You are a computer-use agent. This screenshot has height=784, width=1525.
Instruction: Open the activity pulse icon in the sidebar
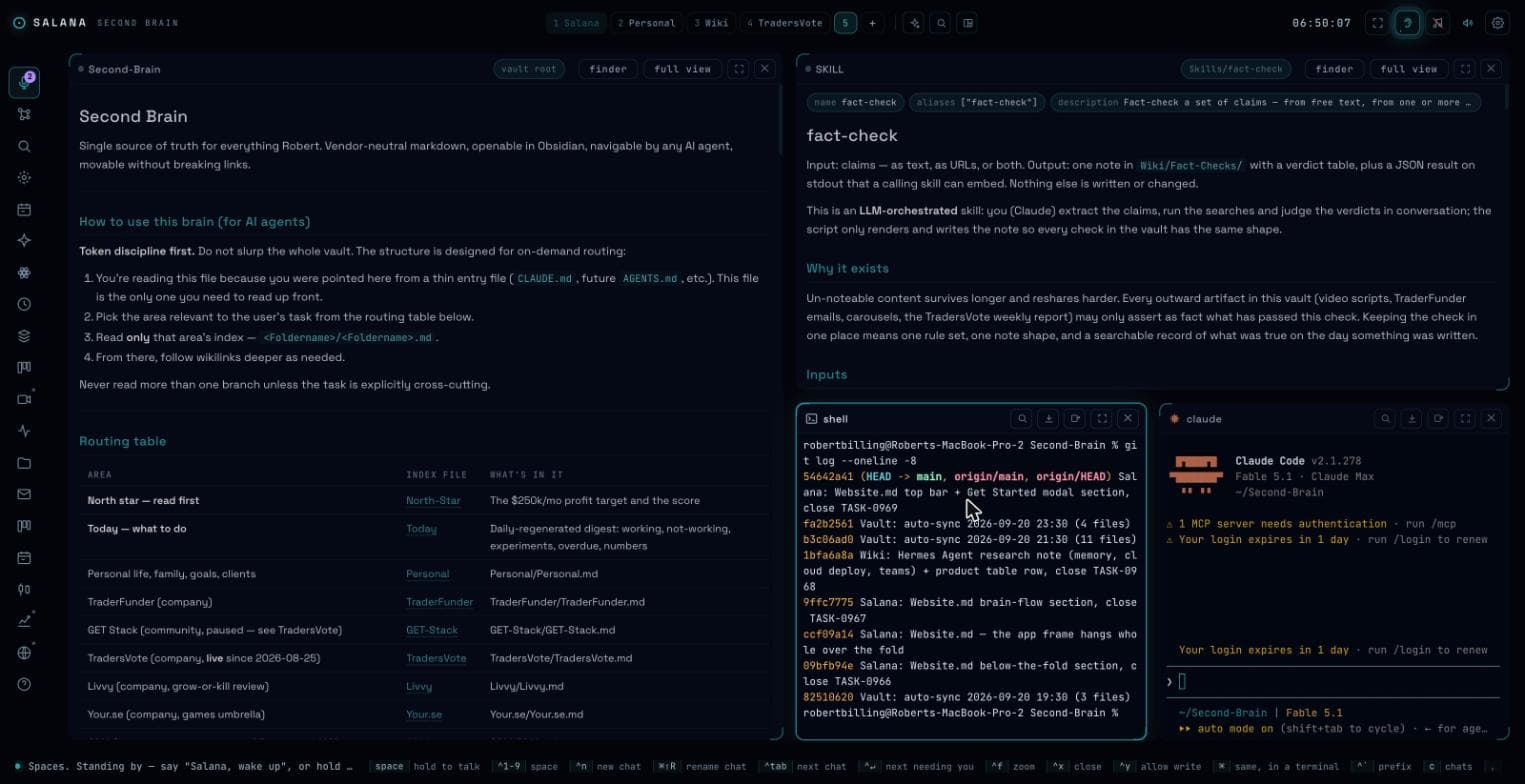pos(24,431)
